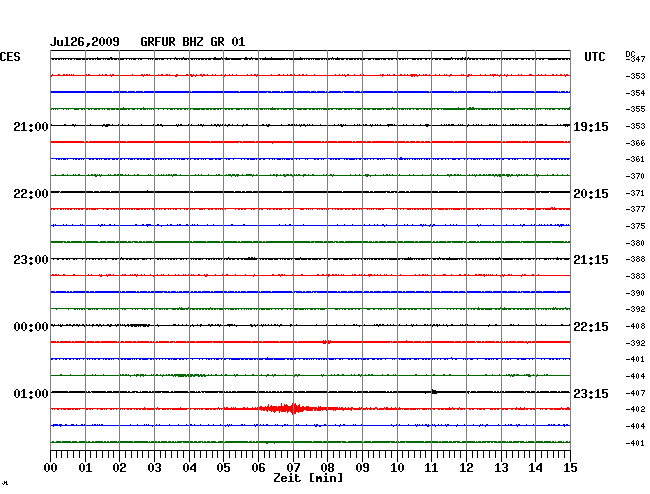Click the date label Jul26,2009
This screenshot has height=494, width=650.
85,42
